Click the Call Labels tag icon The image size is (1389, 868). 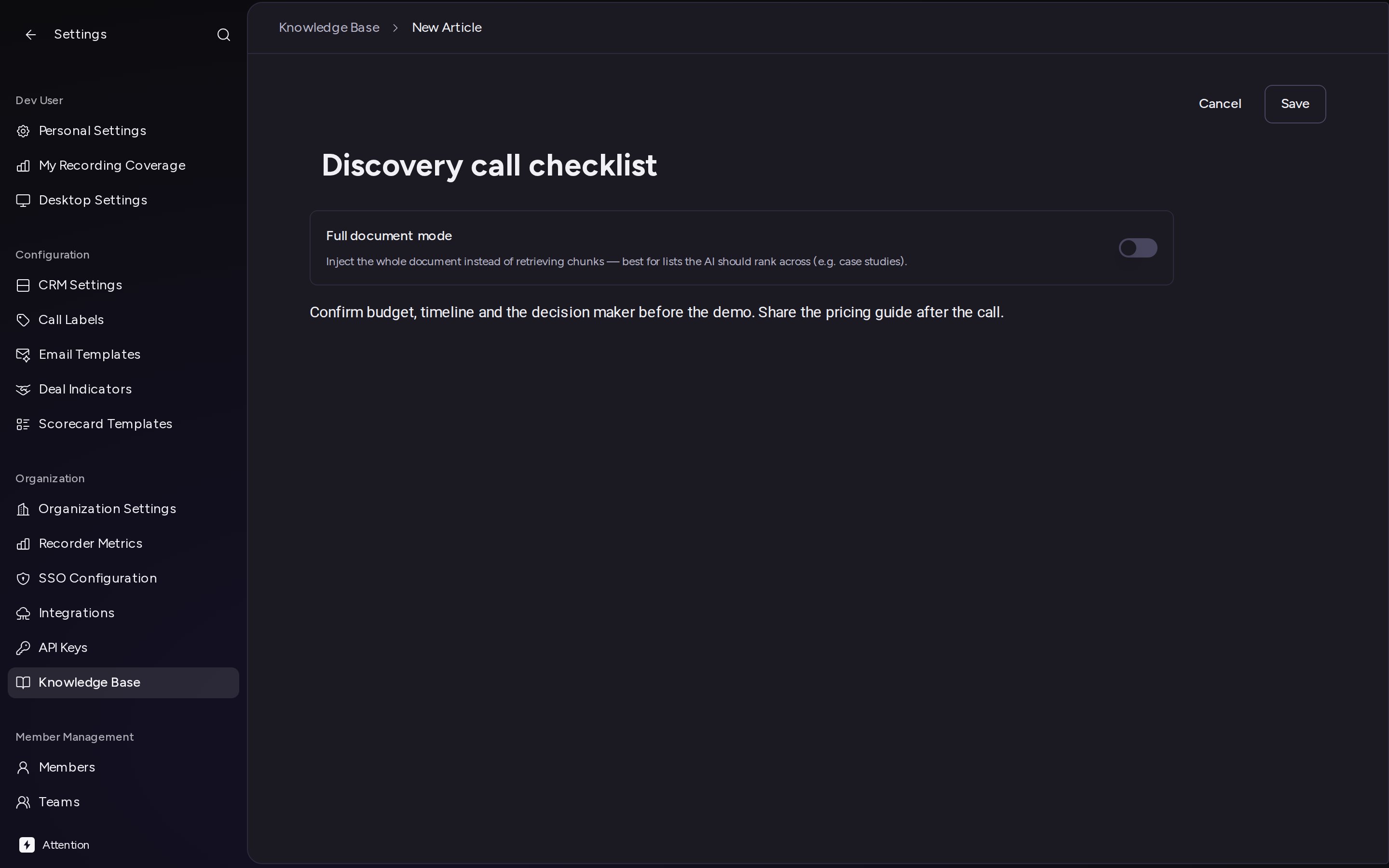(23, 320)
